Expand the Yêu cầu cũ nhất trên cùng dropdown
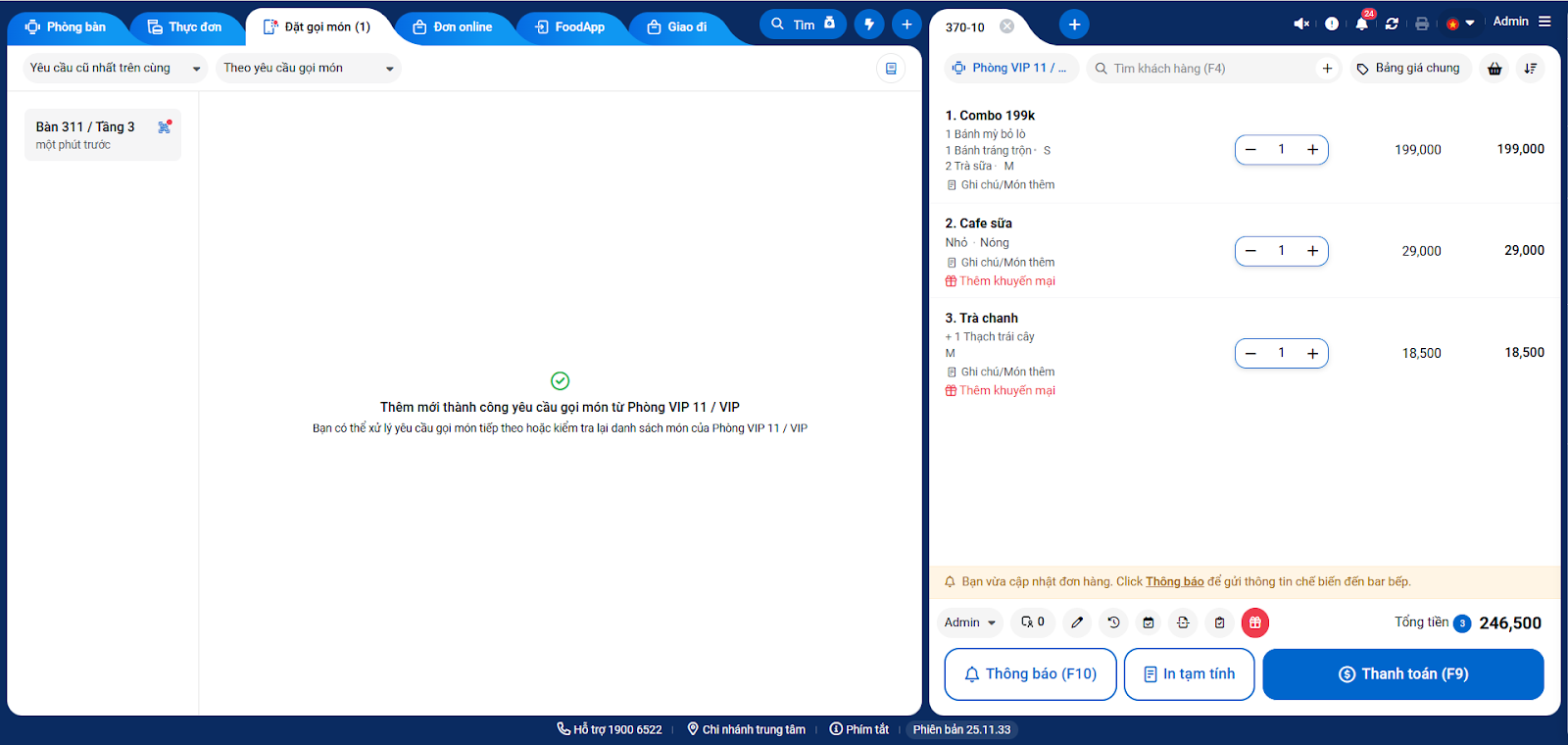Screen dimensions: 1568x745 tap(115, 68)
